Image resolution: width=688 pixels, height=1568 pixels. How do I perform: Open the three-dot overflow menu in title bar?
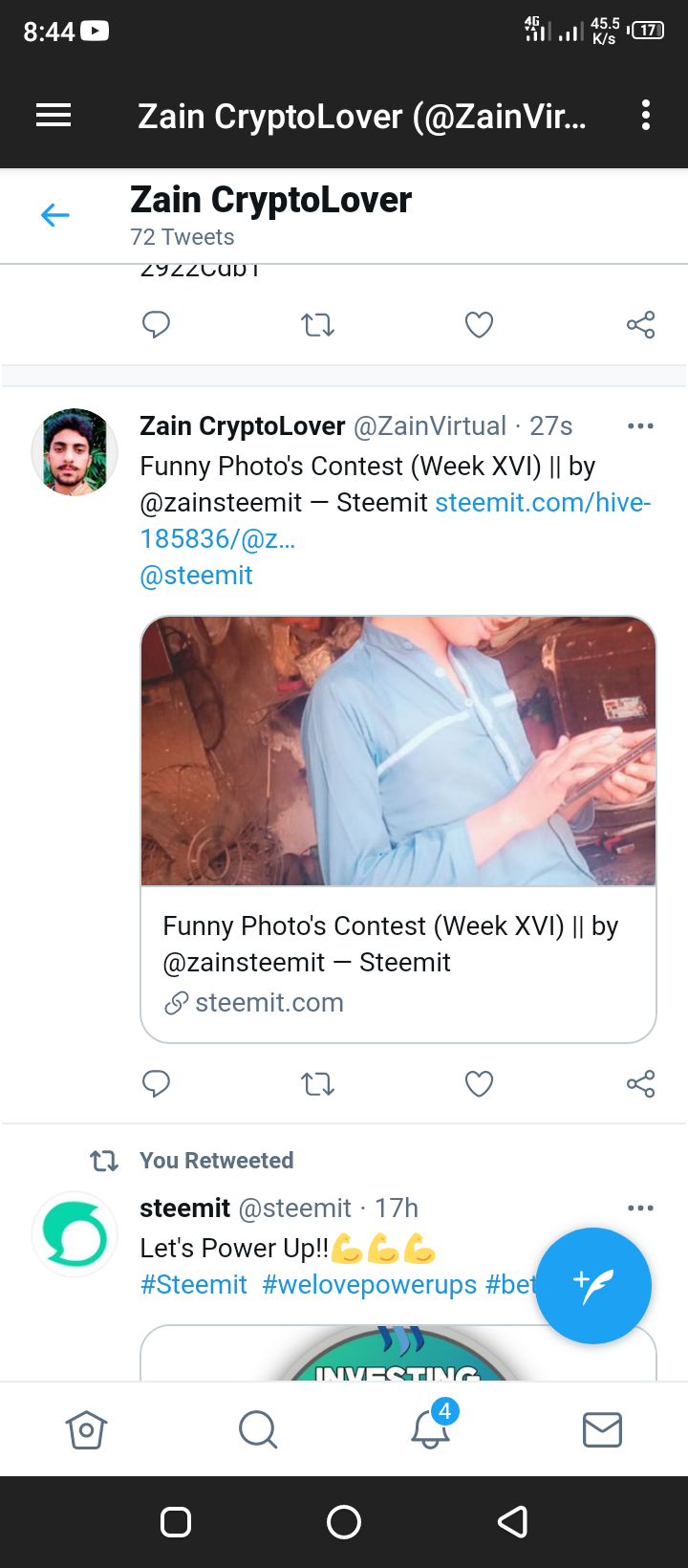(x=646, y=116)
